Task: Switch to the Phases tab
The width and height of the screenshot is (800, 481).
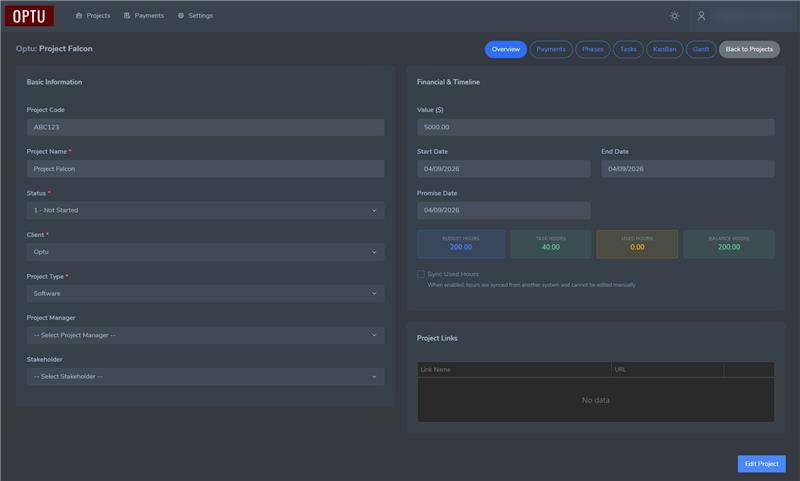Action: pos(593,49)
